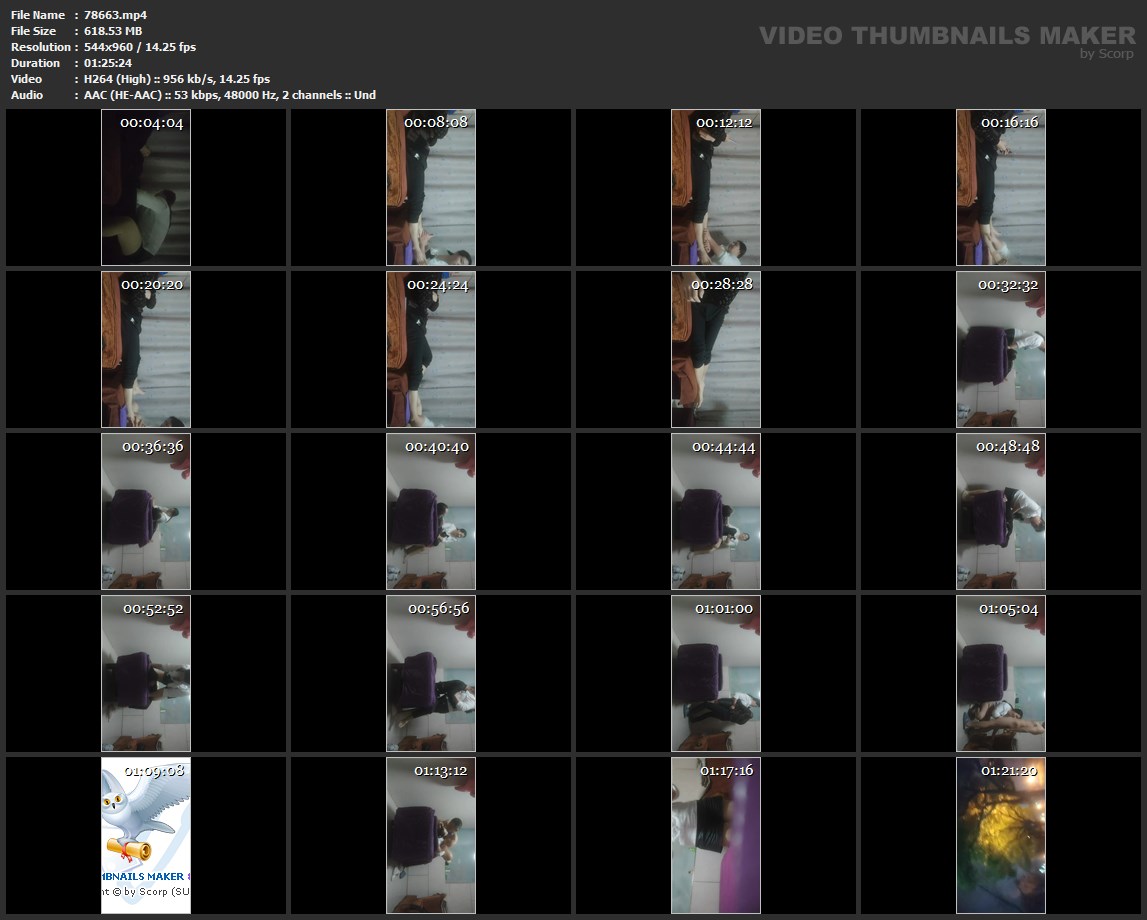Select the last thumbnail at 01:21:20
Viewport: 1147px width, 920px height.
point(1001,835)
